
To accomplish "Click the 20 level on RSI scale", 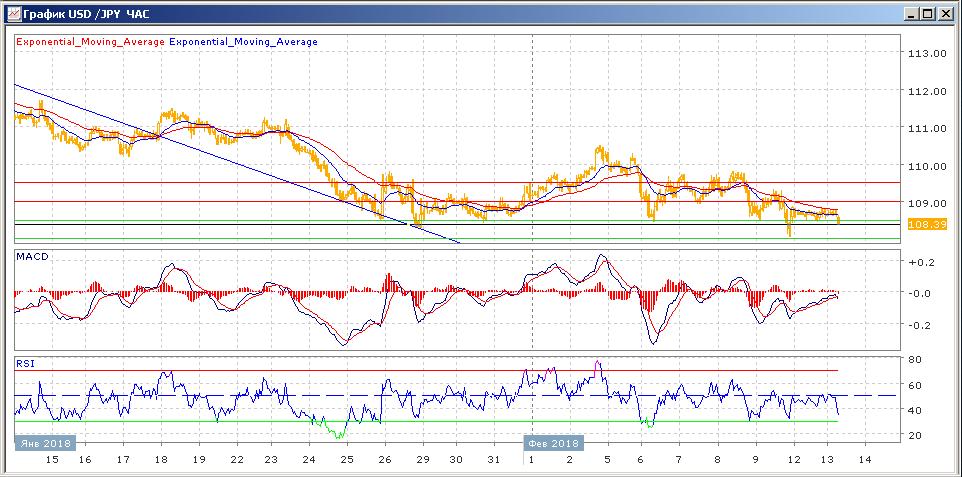I will click(914, 435).
